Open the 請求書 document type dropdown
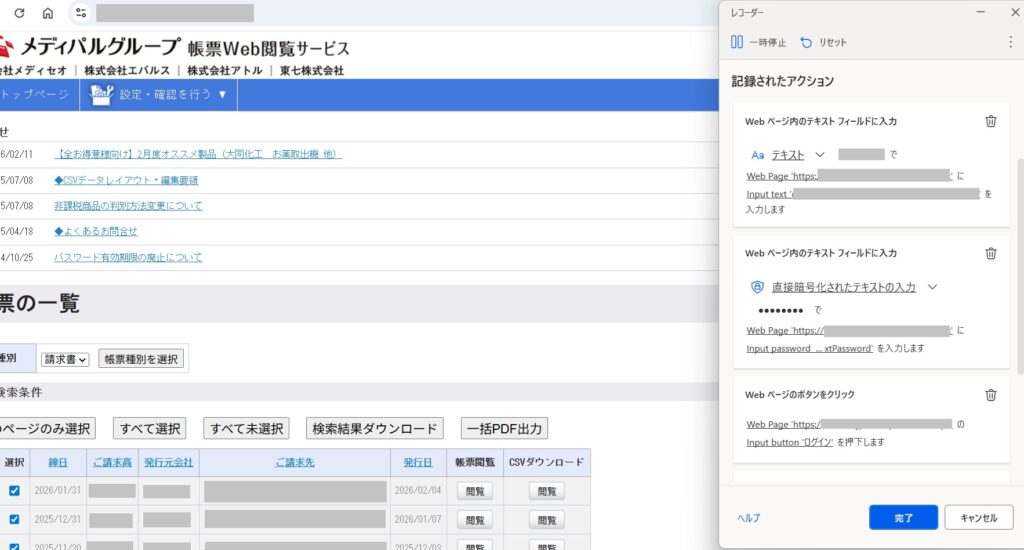This screenshot has height=550, width=1024. tap(65, 359)
